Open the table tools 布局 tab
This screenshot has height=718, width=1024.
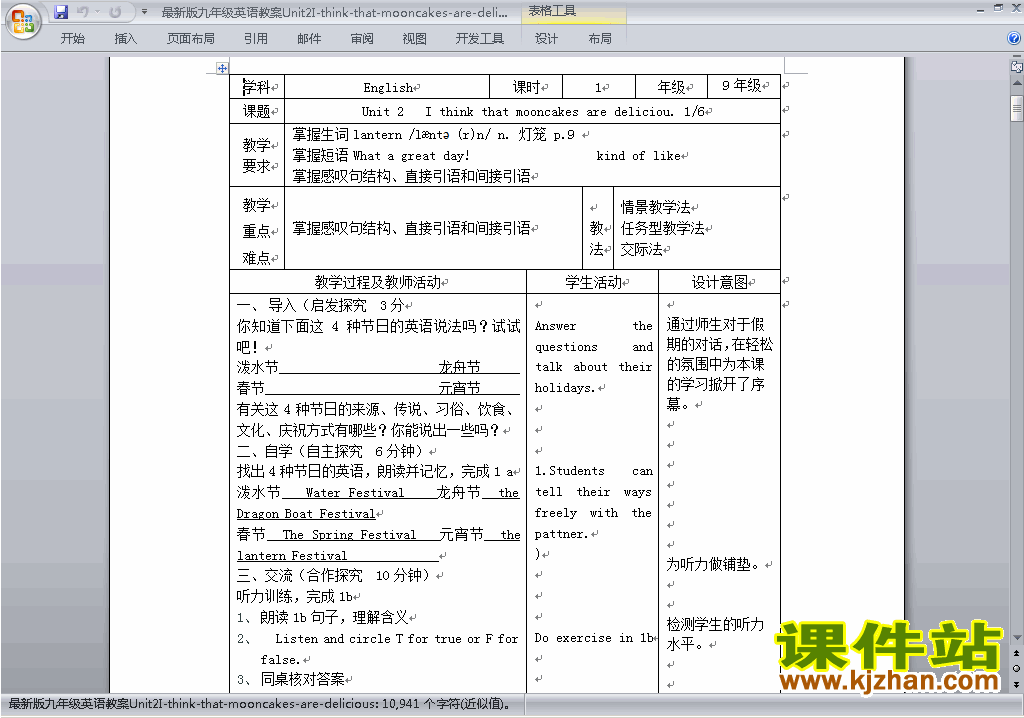point(600,39)
